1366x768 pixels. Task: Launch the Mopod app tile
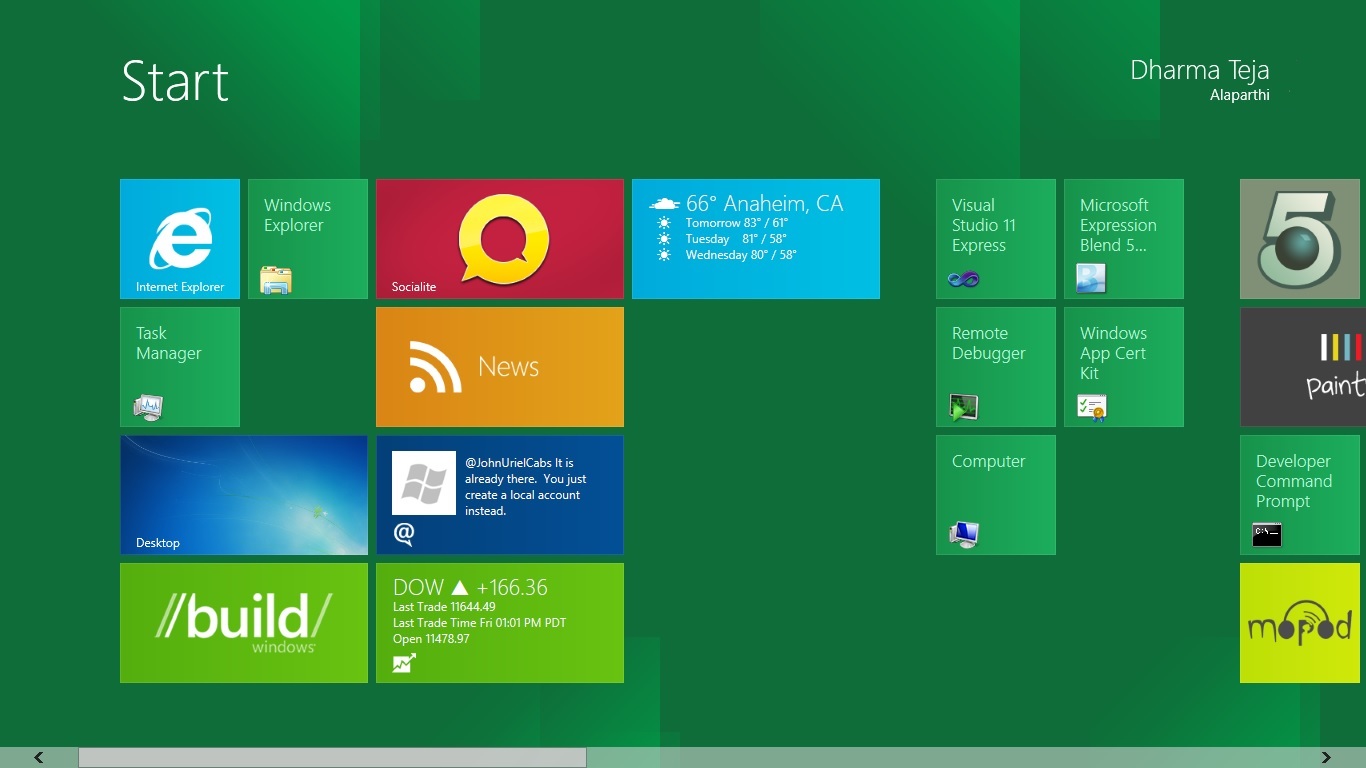pyautogui.click(x=1299, y=622)
